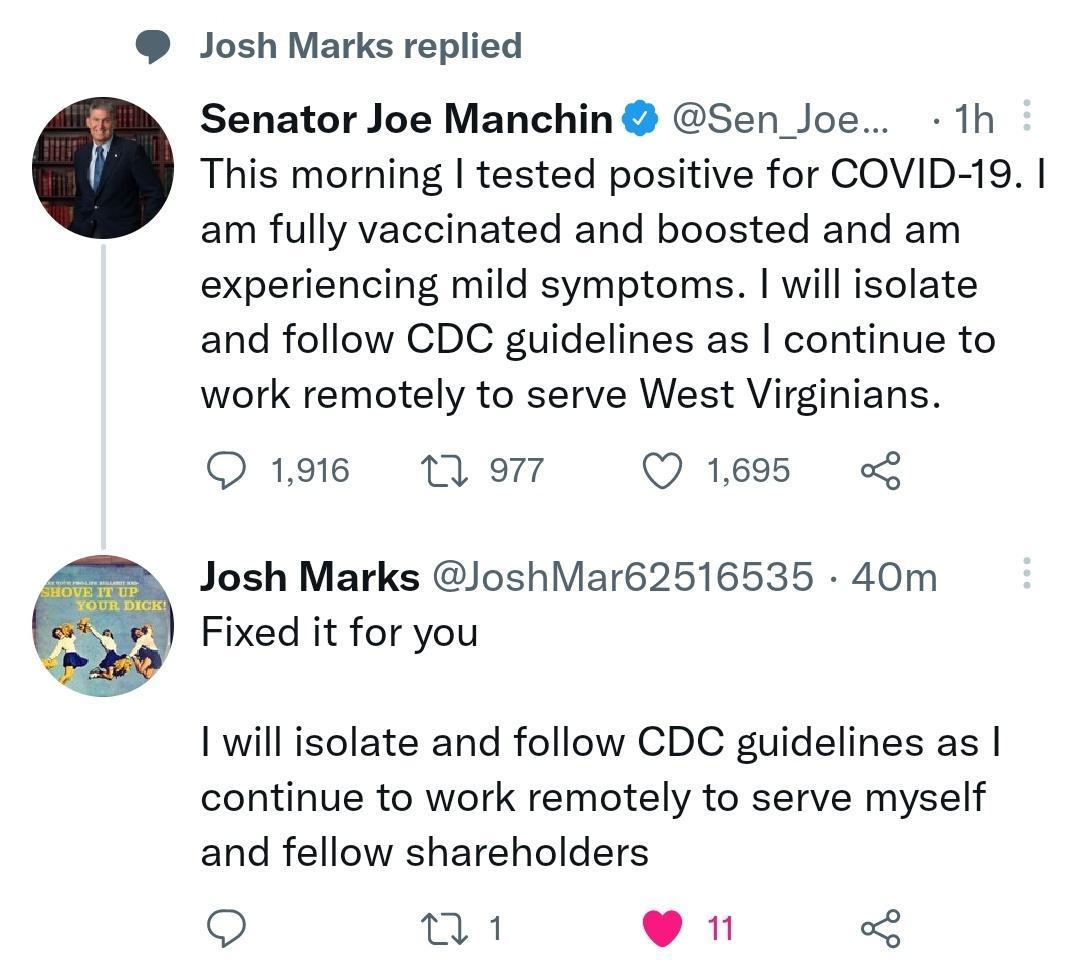Click the '1h' timestamp on Manchin's tweet

pos(973,118)
